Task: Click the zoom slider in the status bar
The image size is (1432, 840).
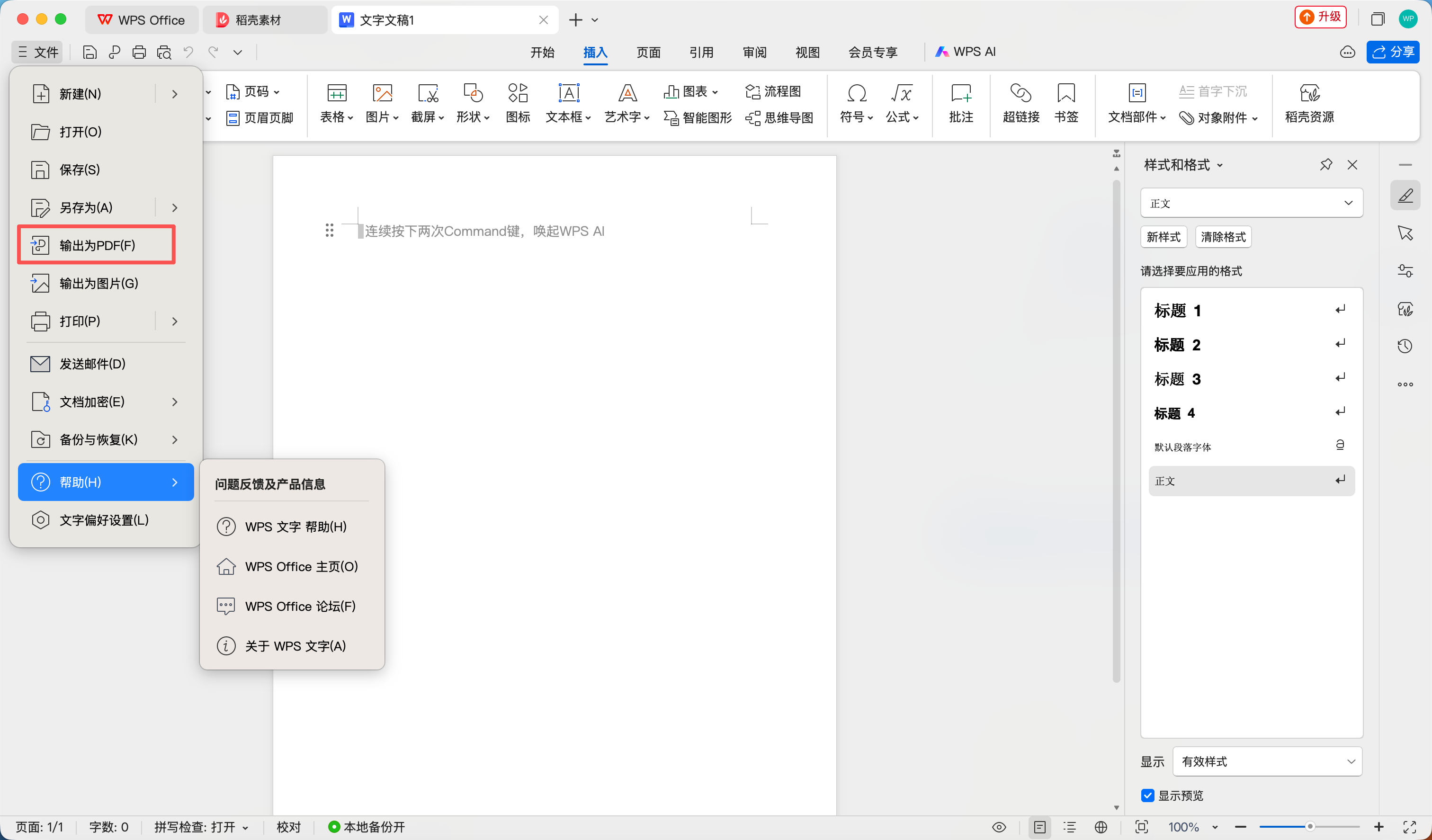Action: pyautogui.click(x=1309, y=827)
